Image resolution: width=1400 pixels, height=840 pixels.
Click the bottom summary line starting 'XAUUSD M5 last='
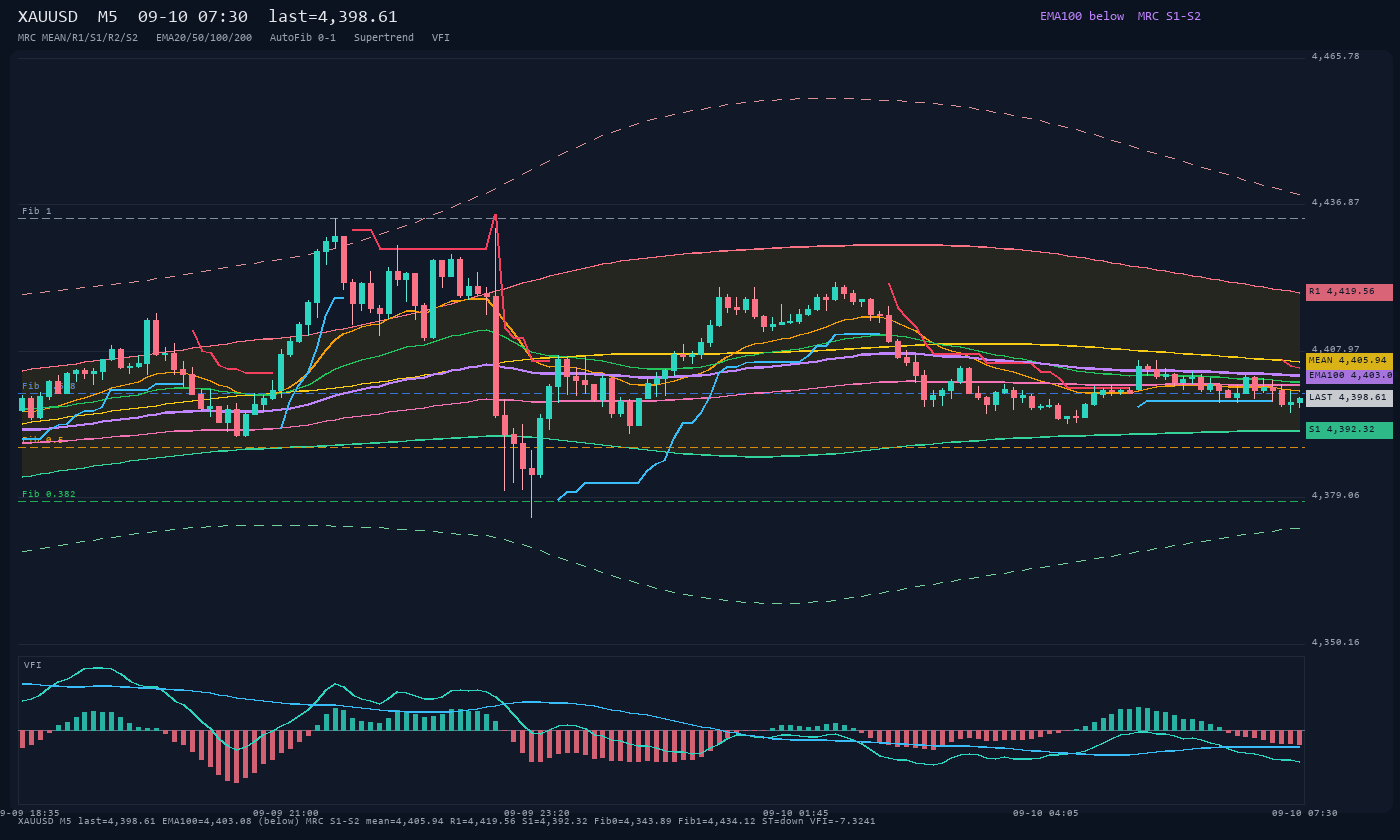tap(446, 821)
